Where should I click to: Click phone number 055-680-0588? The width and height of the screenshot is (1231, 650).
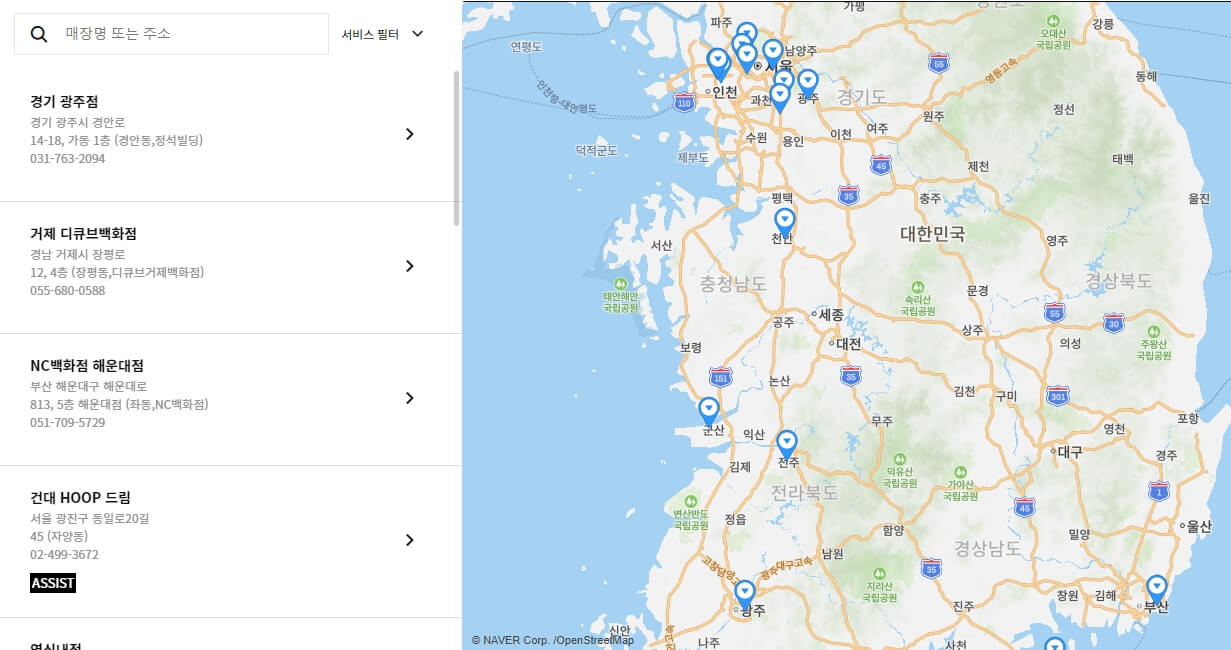67,291
